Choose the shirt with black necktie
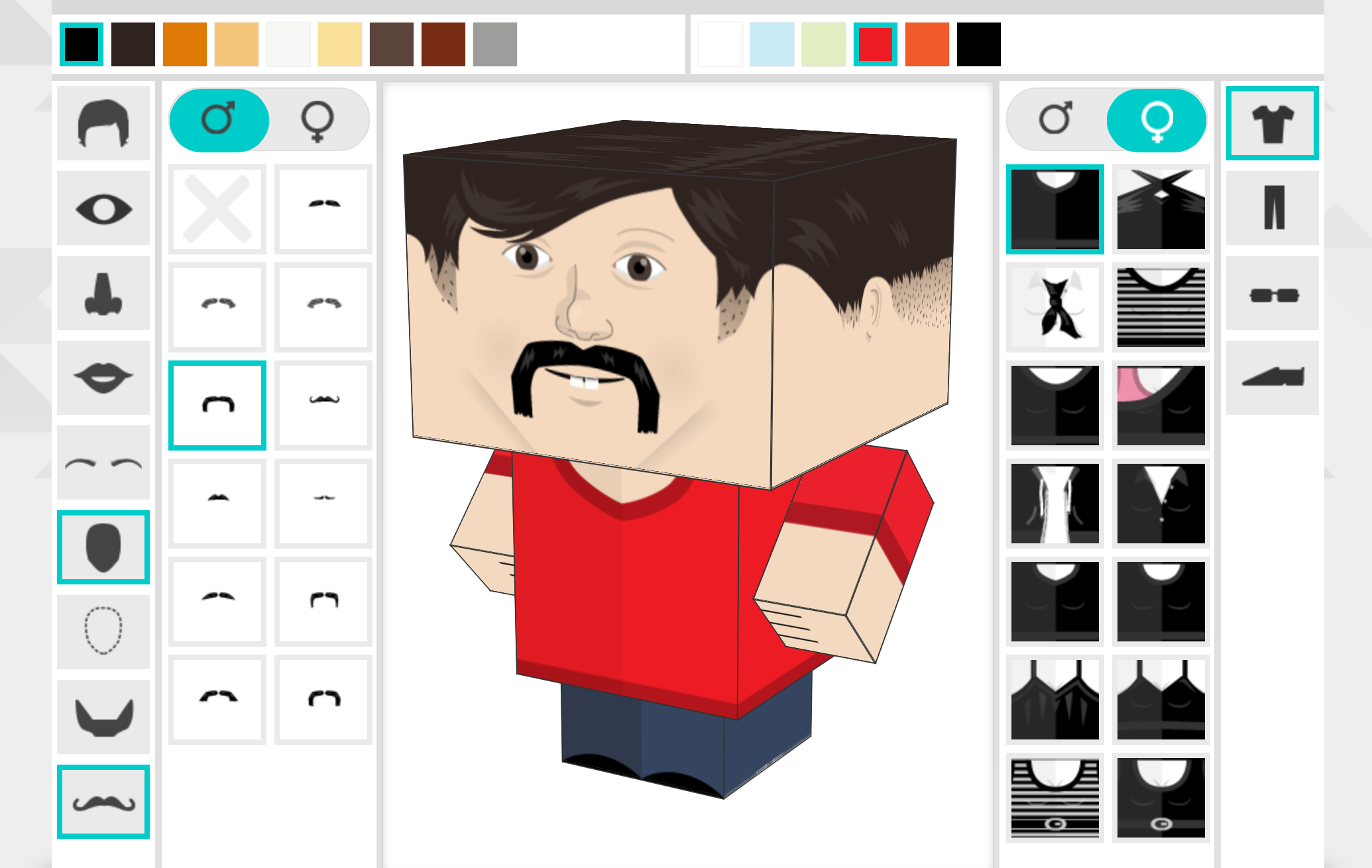The height and width of the screenshot is (868, 1372). point(1055,307)
